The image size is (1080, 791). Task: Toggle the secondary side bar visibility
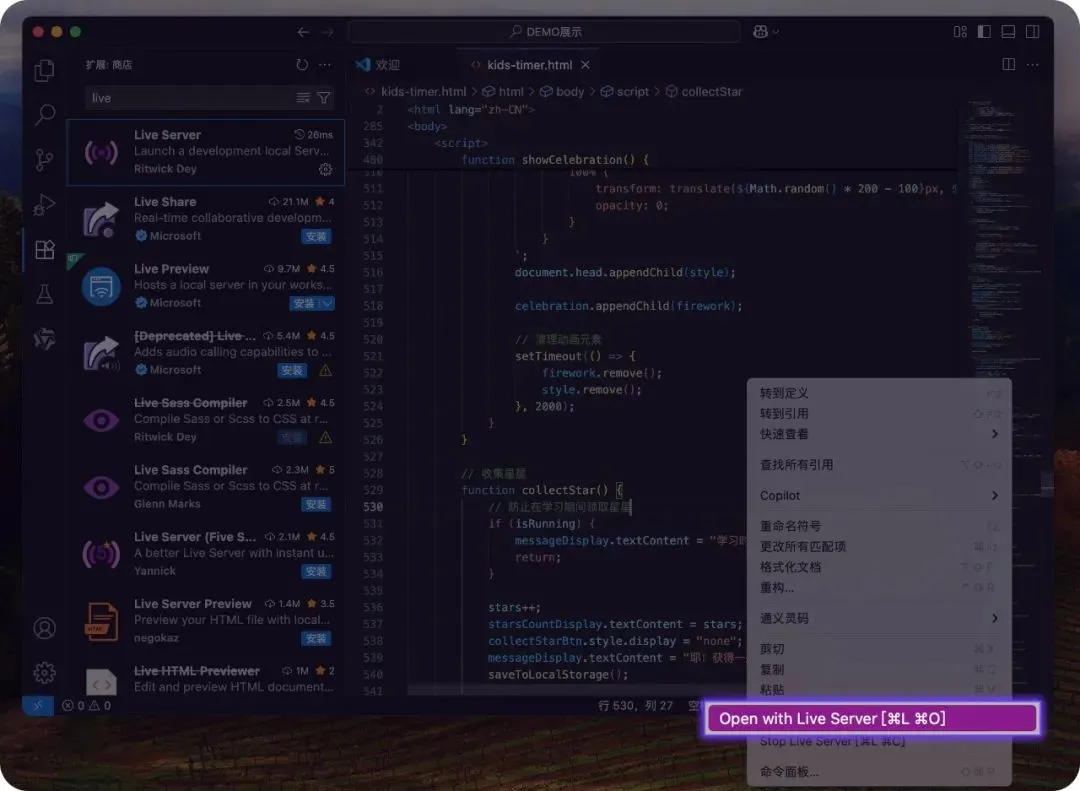pyautogui.click(x=1032, y=32)
